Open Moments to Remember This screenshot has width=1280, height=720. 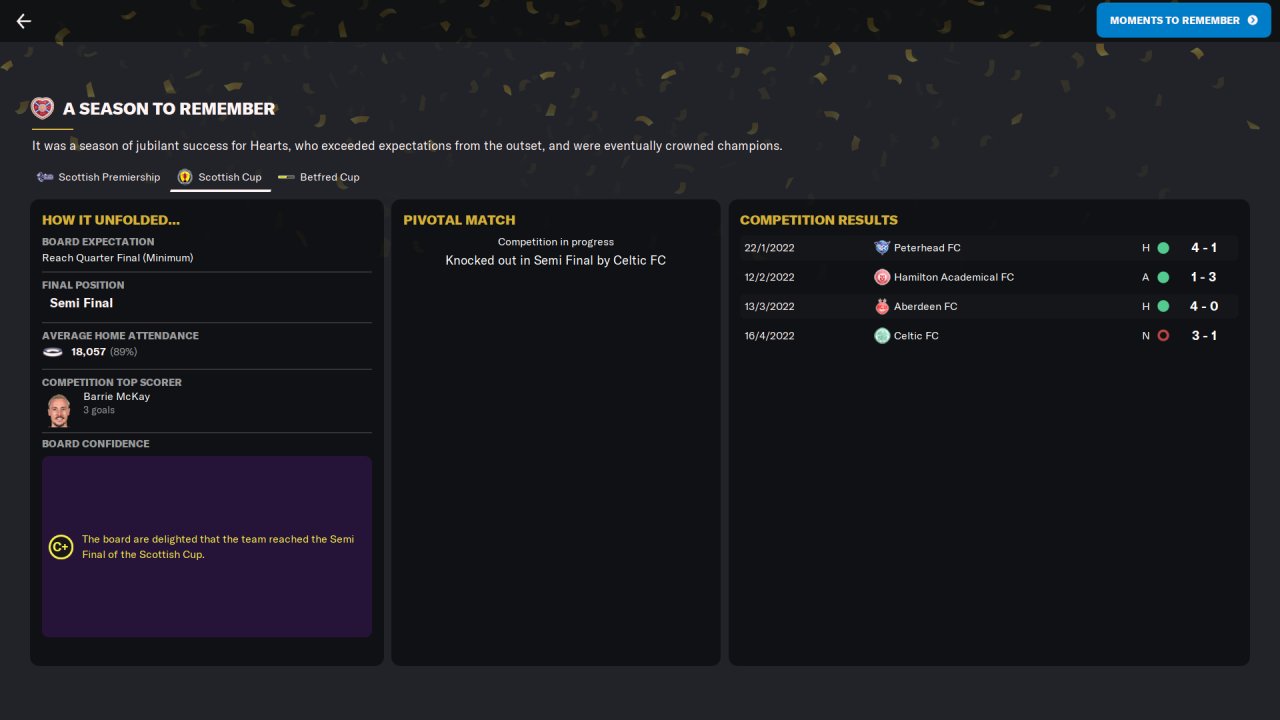tap(1183, 20)
